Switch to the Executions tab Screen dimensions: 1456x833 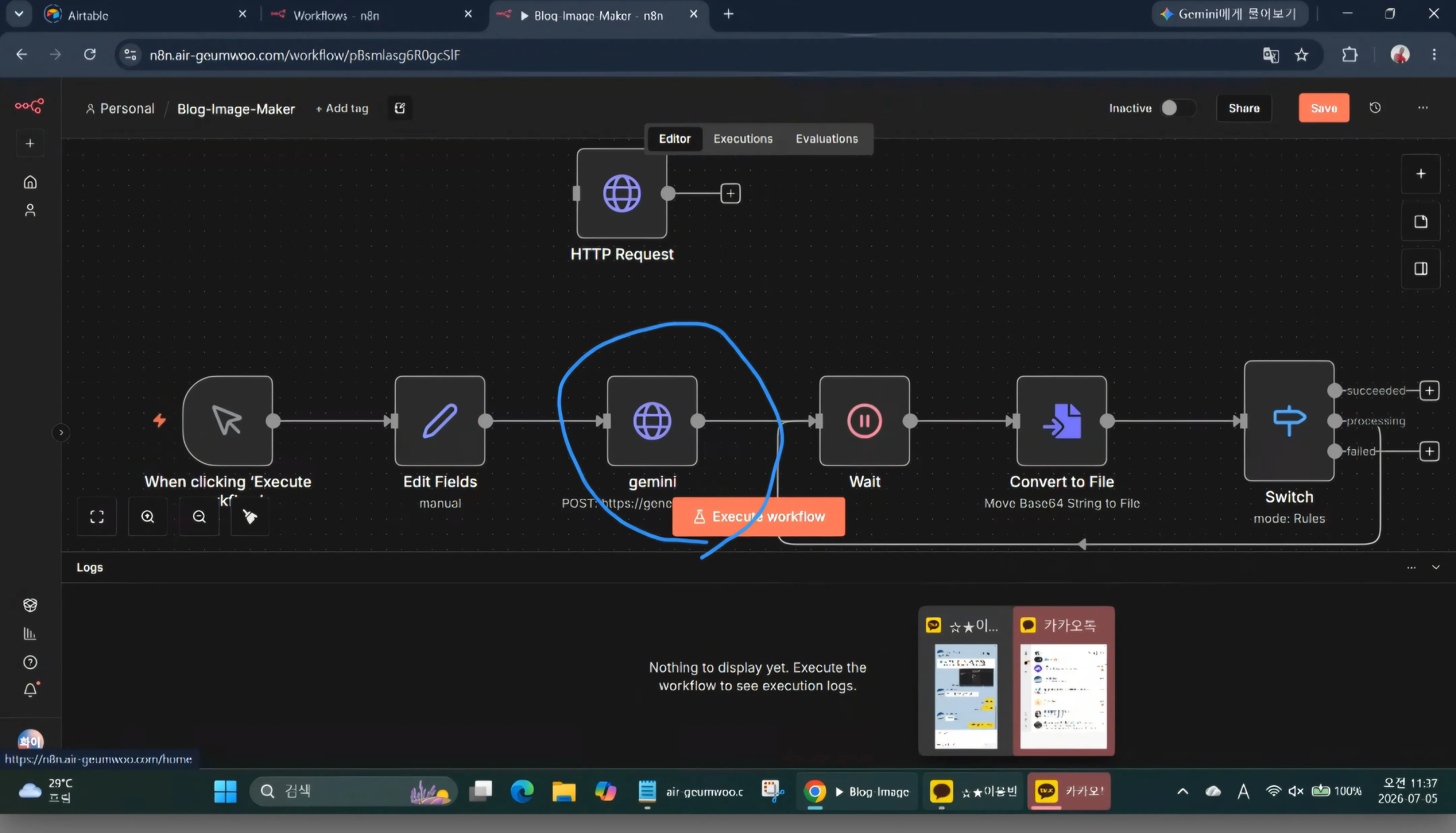pyautogui.click(x=742, y=138)
